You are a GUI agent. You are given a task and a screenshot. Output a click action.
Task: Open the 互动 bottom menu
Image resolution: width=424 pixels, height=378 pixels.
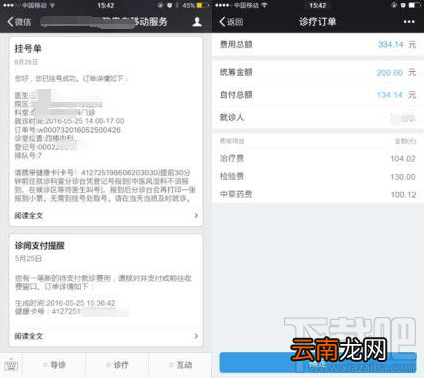click(181, 365)
